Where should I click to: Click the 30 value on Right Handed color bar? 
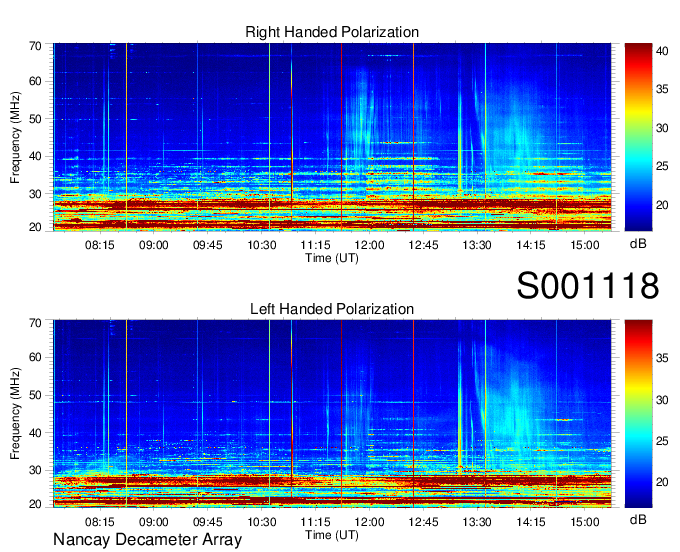662,128
